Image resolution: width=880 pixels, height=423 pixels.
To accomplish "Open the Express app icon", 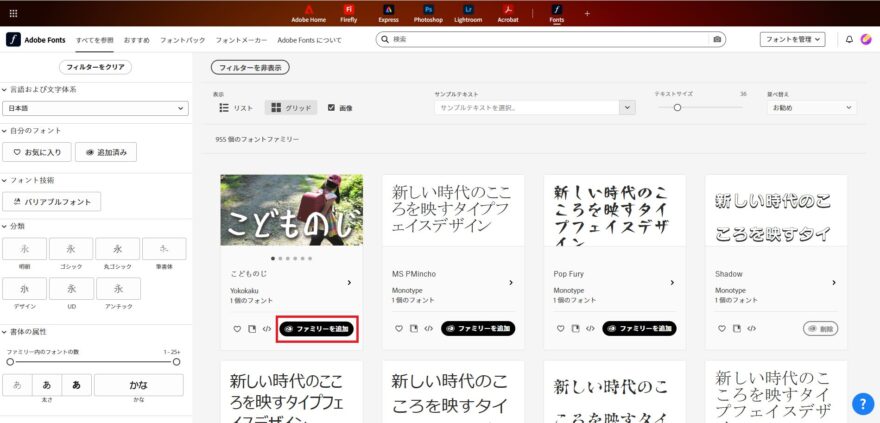I will pyautogui.click(x=388, y=13).
